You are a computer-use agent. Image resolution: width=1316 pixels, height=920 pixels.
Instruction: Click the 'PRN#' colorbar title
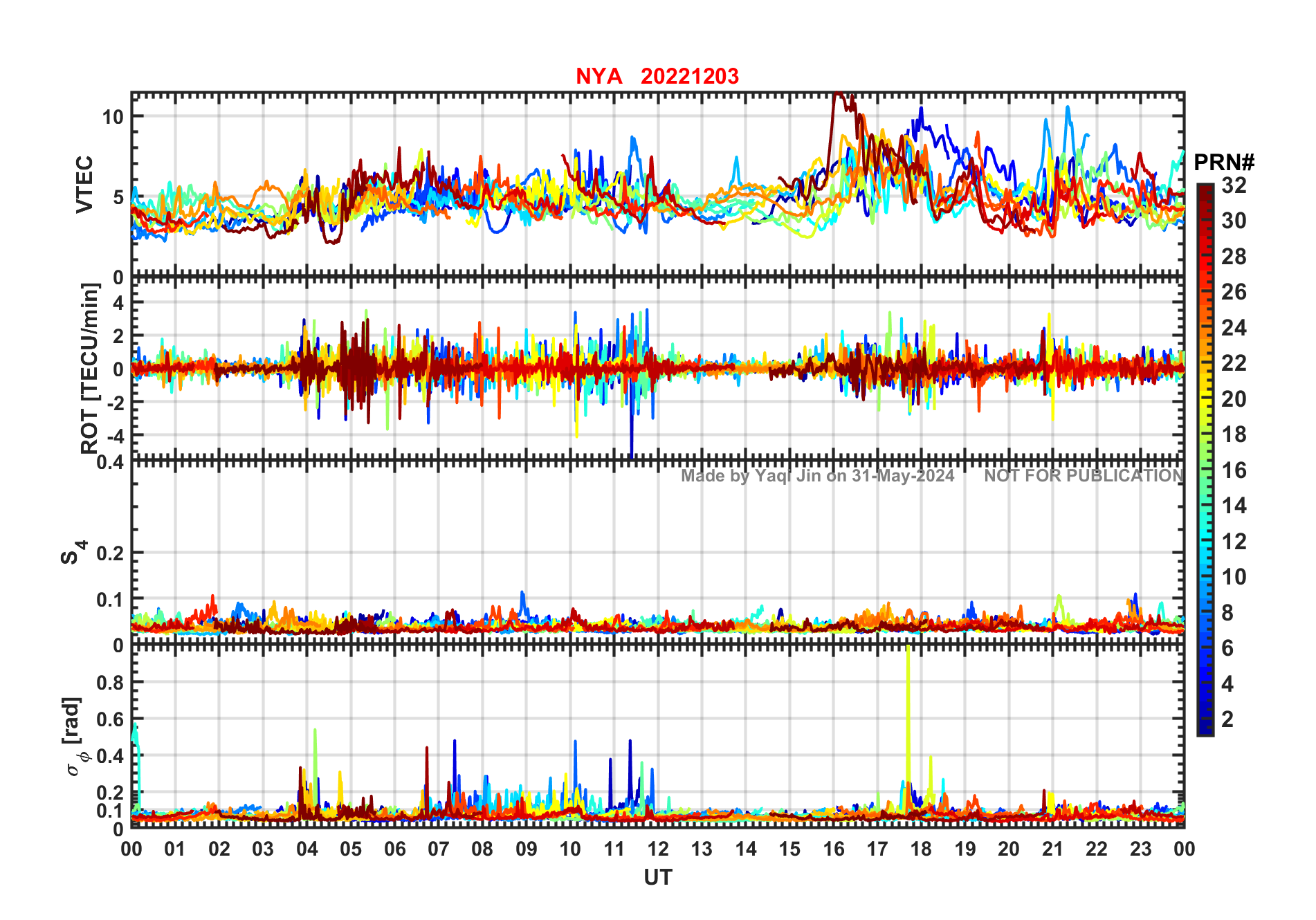coord(1224,163)
